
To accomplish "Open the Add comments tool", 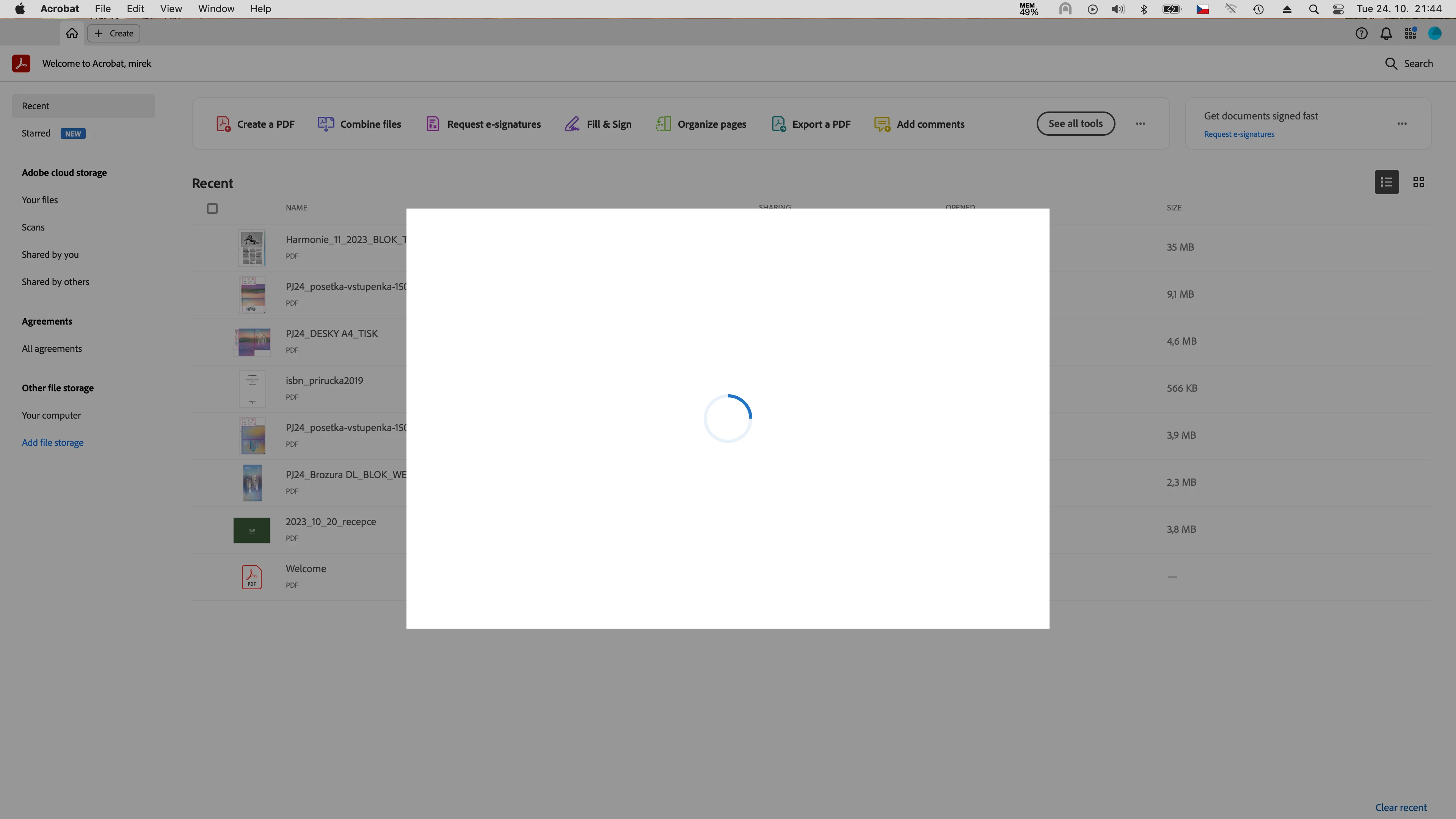I will coord(919,124).
